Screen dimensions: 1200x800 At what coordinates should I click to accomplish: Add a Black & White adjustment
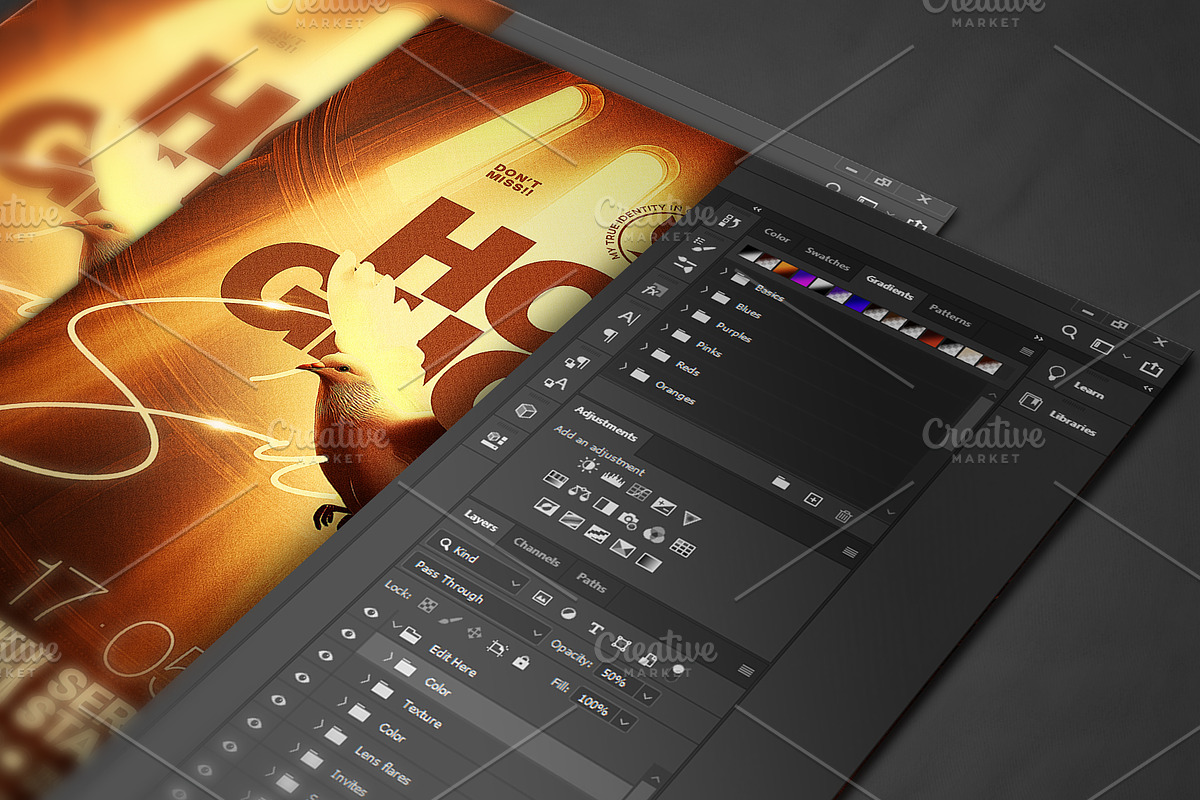click(605, 506)
